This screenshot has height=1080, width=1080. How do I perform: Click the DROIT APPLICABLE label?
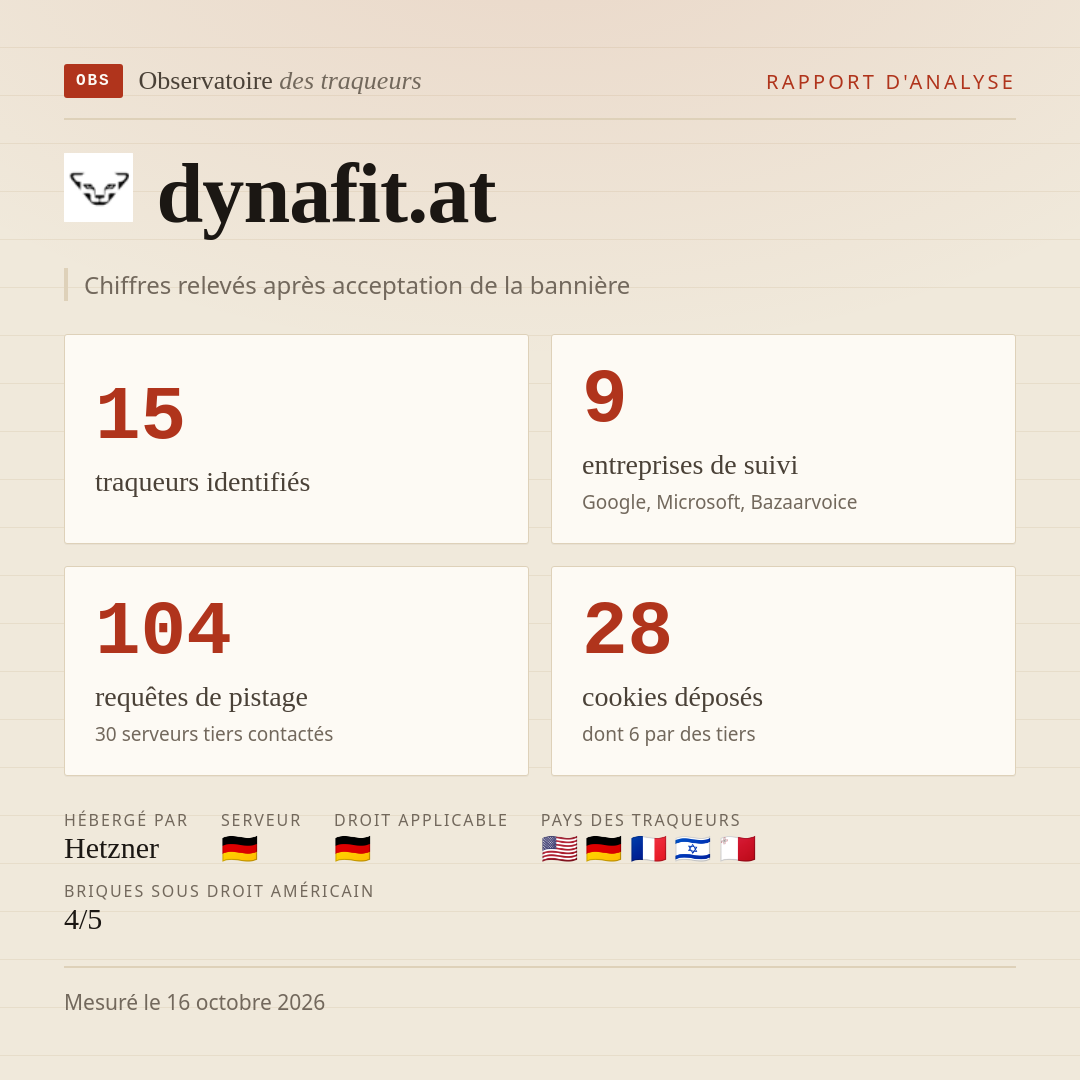(x=421, y=820)
